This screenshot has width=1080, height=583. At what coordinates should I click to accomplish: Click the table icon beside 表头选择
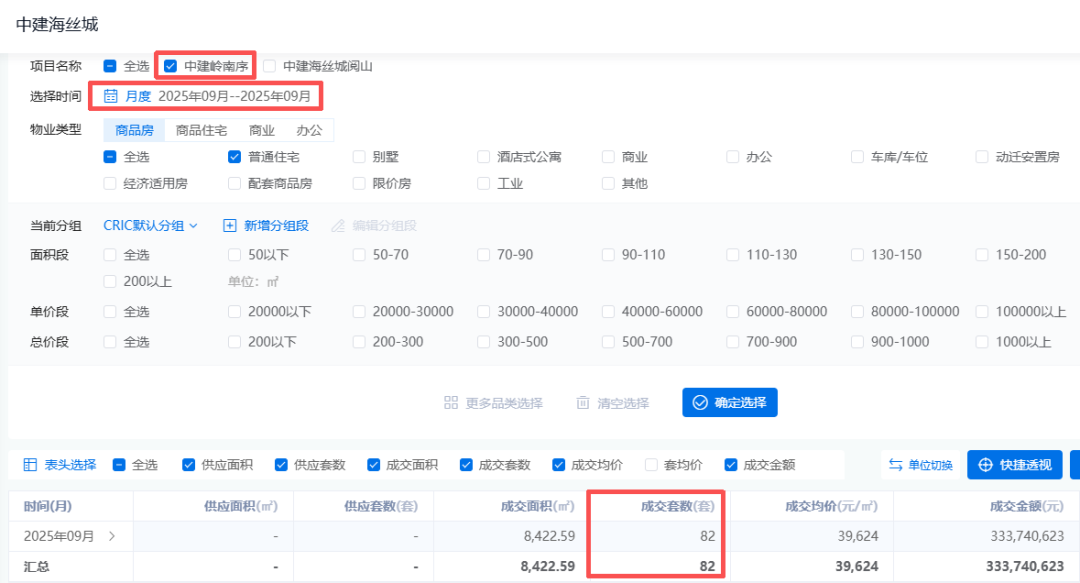click(30, 464)
